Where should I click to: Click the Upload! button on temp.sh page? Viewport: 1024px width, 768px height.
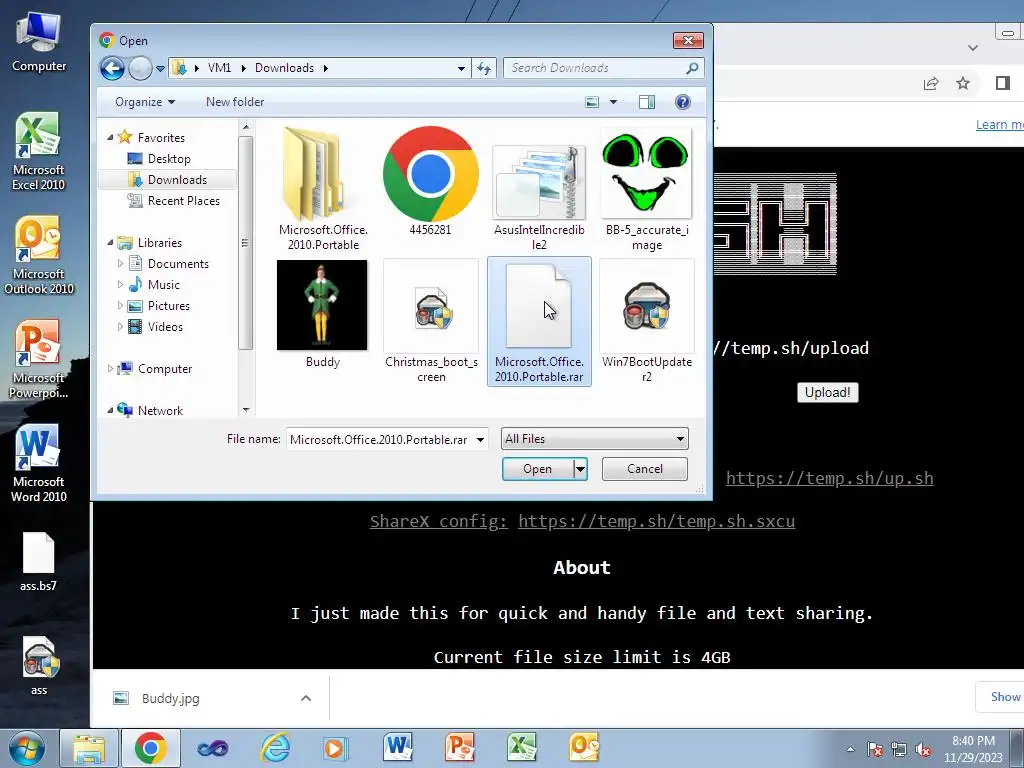click(827, 392)
